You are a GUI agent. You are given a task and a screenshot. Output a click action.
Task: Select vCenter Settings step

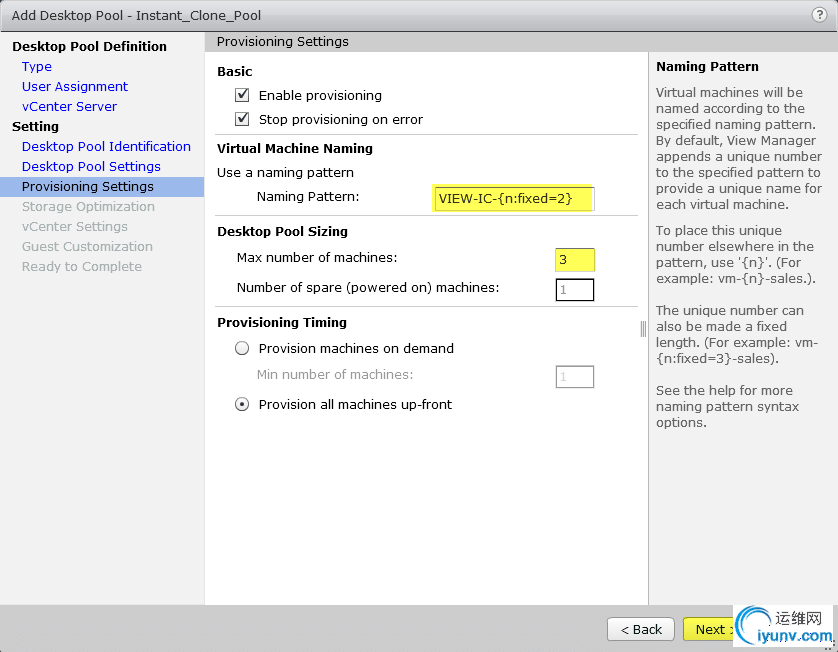click(x=75, y=227)
